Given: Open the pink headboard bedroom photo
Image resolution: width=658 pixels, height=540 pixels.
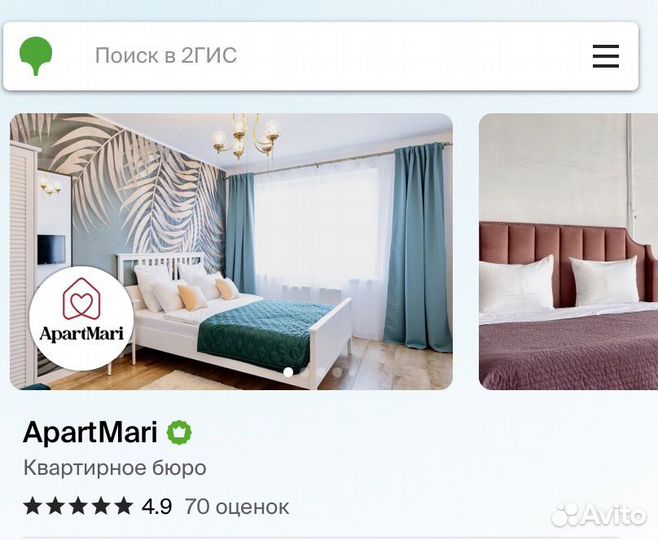Looking at the screenshot, I should point(569,251).
